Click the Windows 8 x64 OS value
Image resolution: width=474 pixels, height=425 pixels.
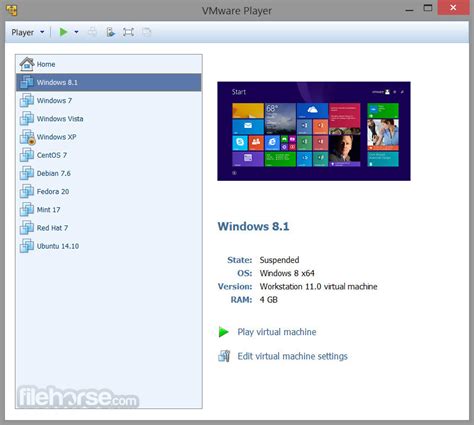click(287, 273)
